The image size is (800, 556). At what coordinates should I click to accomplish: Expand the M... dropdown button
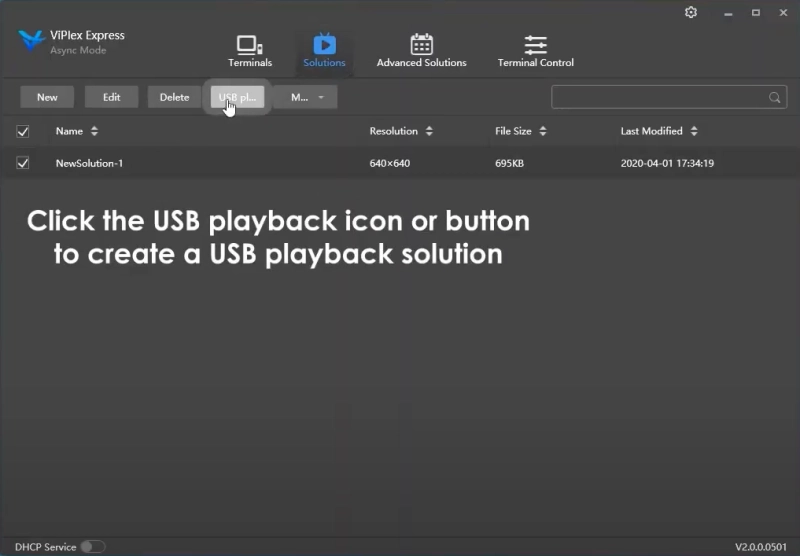coord(307,97)
